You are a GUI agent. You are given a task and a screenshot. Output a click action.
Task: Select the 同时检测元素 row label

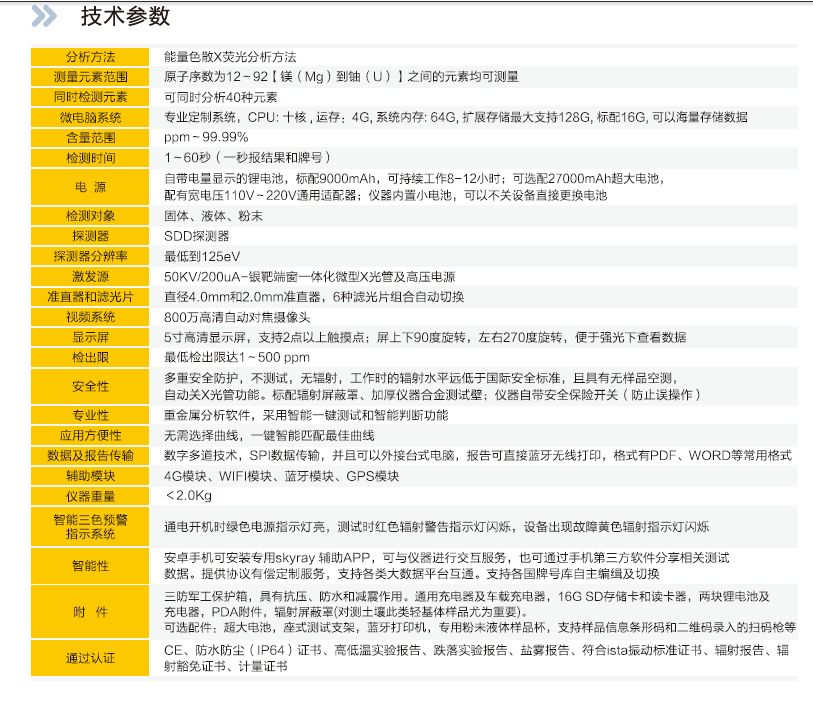pyautogui.click(x=91, y=97)
